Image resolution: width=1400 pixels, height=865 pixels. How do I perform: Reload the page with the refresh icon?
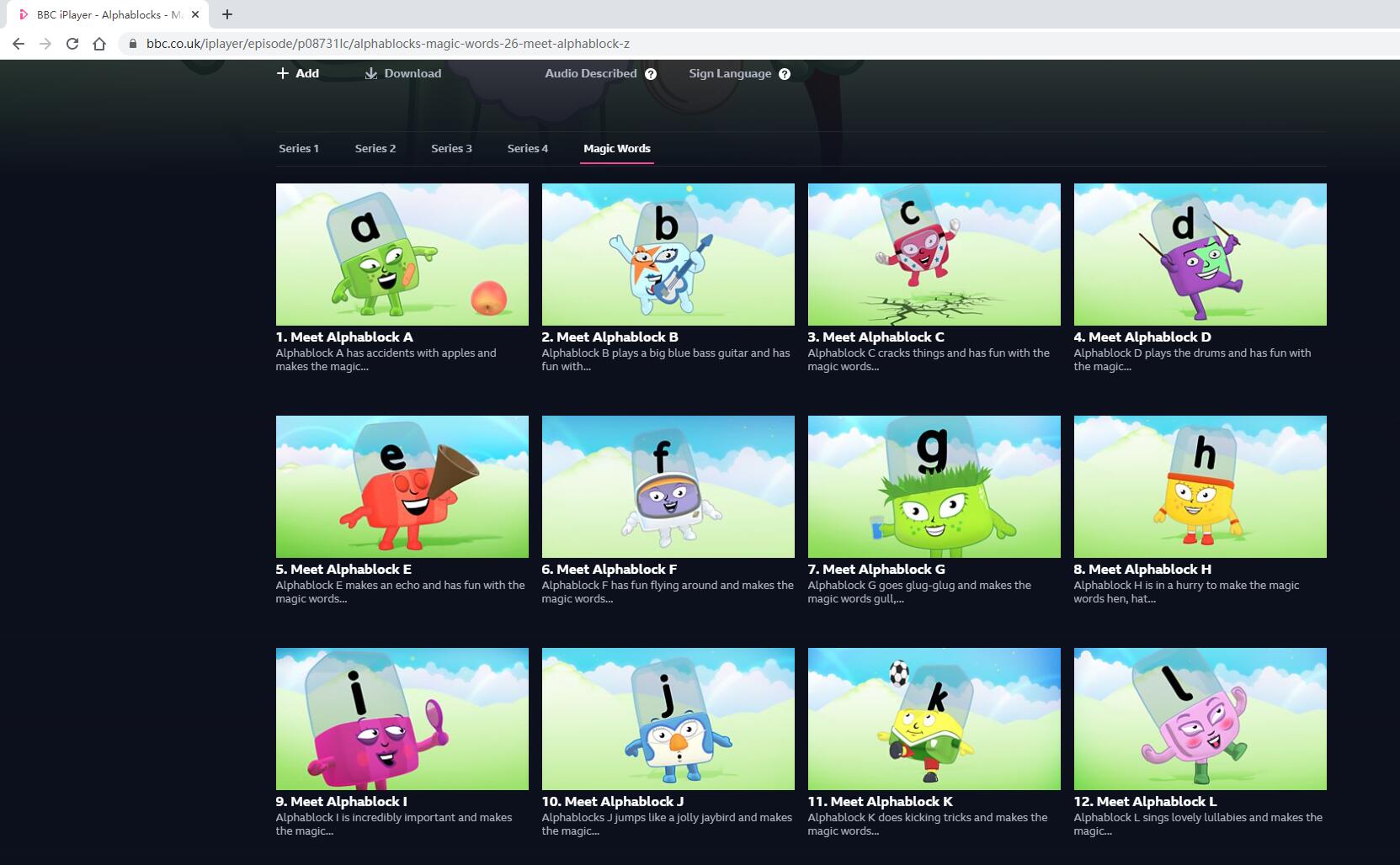tap(72, 44)
